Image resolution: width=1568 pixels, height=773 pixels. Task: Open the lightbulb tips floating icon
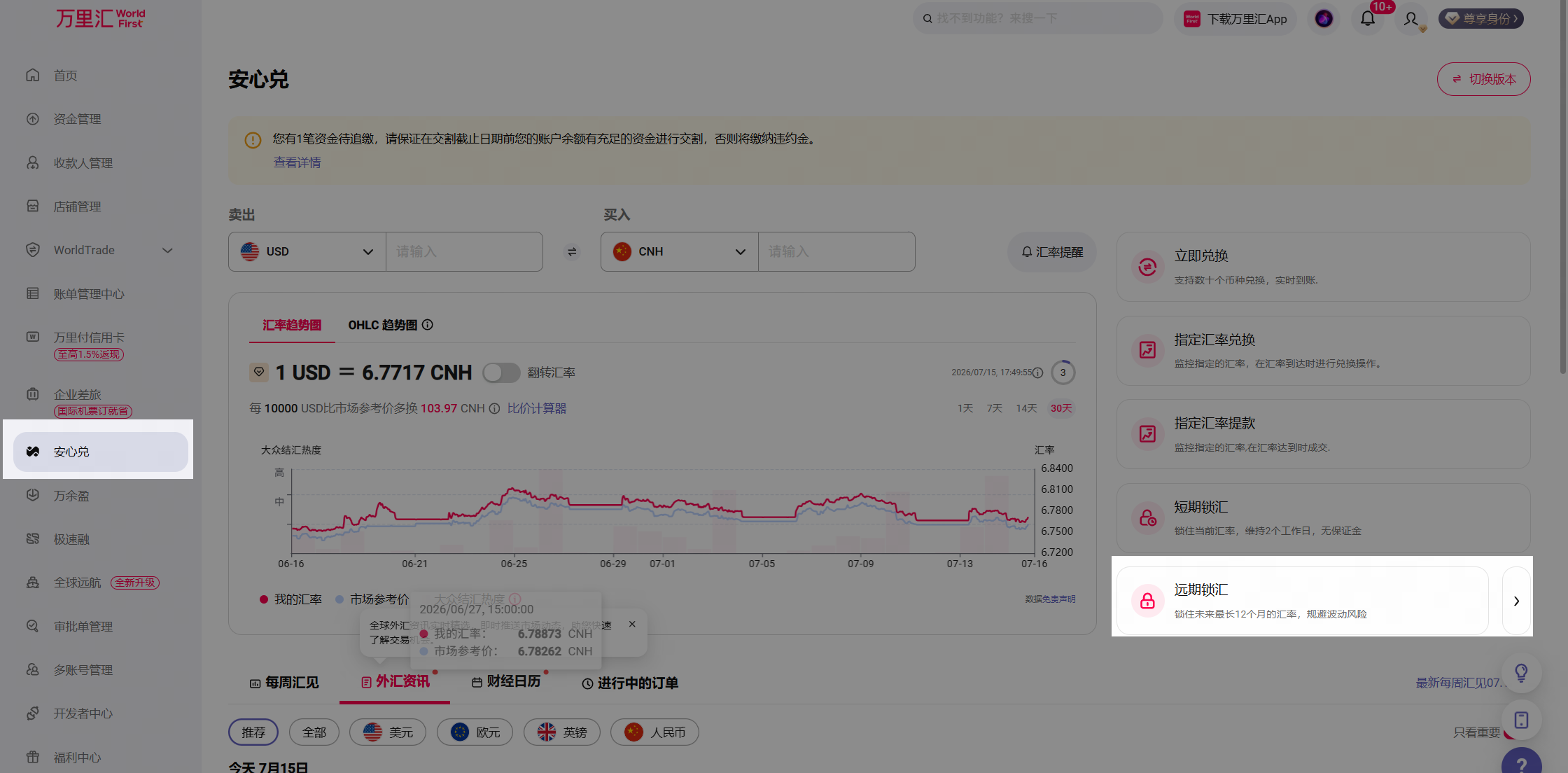pos(1521,674)
